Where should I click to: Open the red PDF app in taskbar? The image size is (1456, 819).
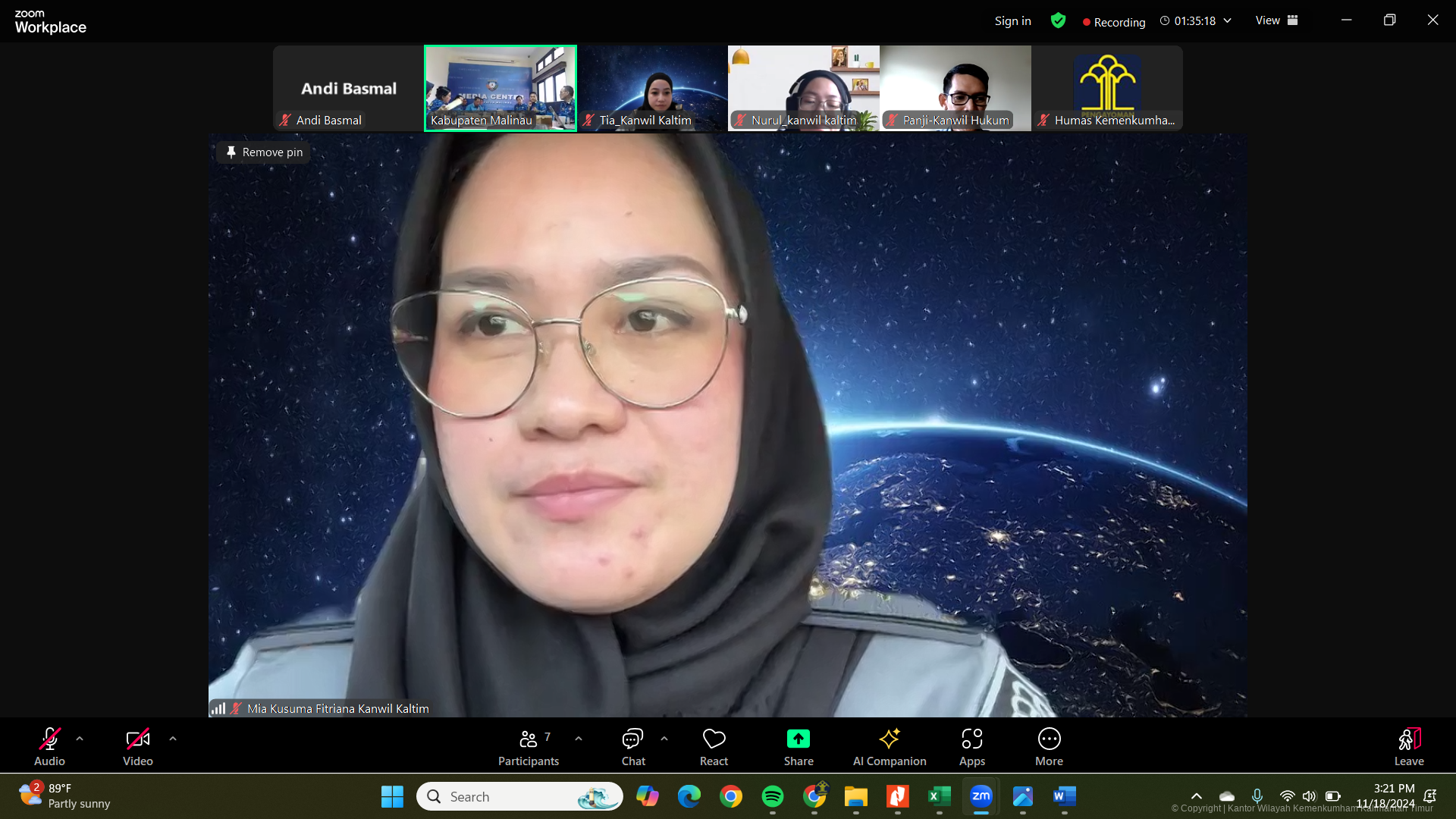[x=898, y=796]
